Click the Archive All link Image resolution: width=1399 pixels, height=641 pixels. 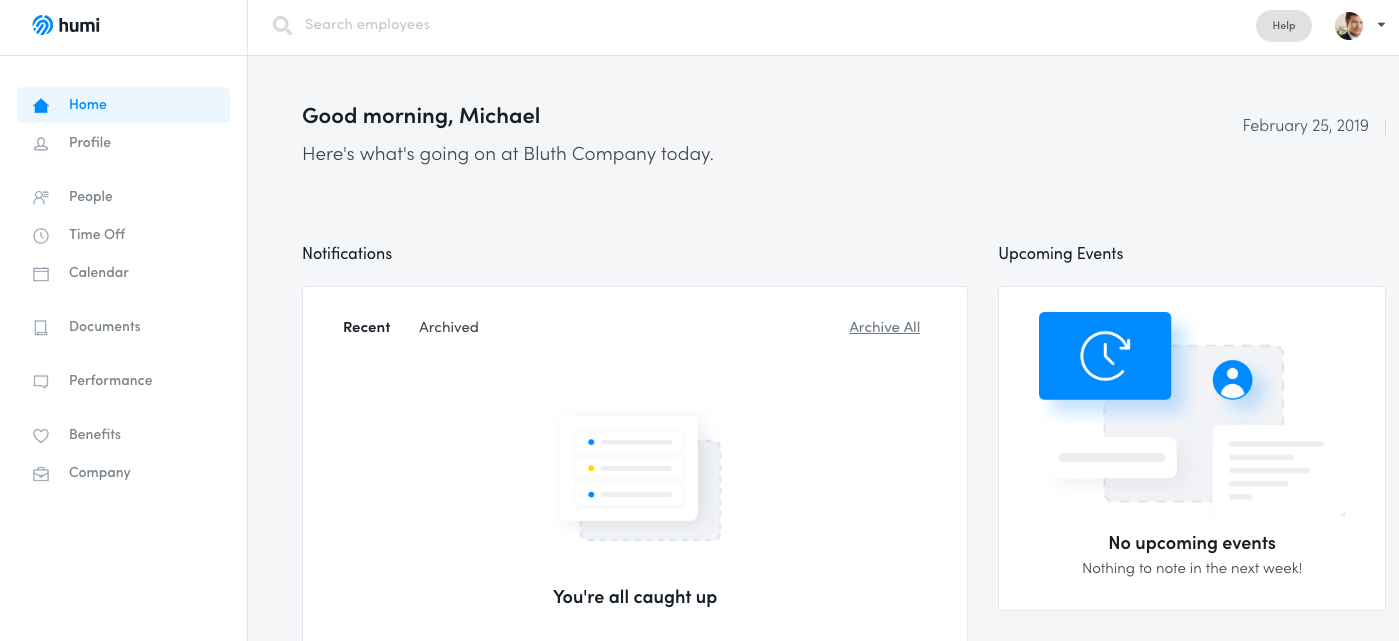pos(885,328)
